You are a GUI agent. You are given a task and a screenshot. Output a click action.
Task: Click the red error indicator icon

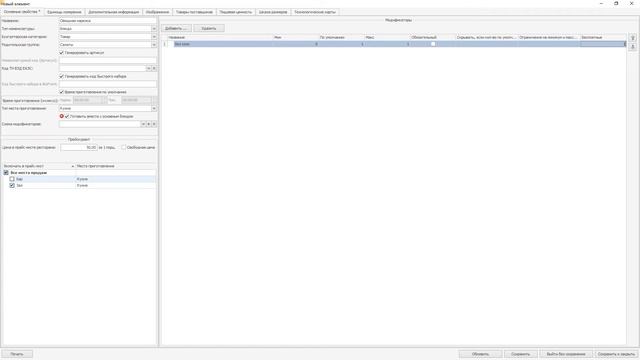coord(62,116)
